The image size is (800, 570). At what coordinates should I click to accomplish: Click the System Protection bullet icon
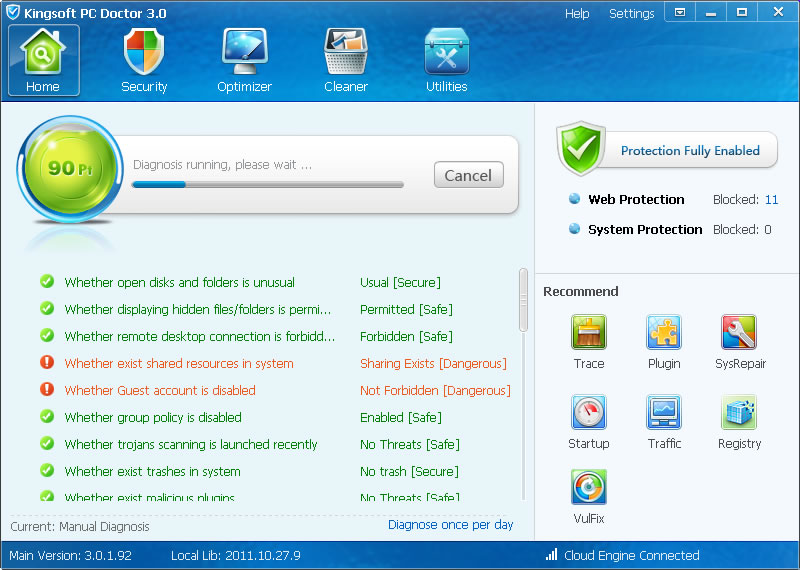point(574,229)
